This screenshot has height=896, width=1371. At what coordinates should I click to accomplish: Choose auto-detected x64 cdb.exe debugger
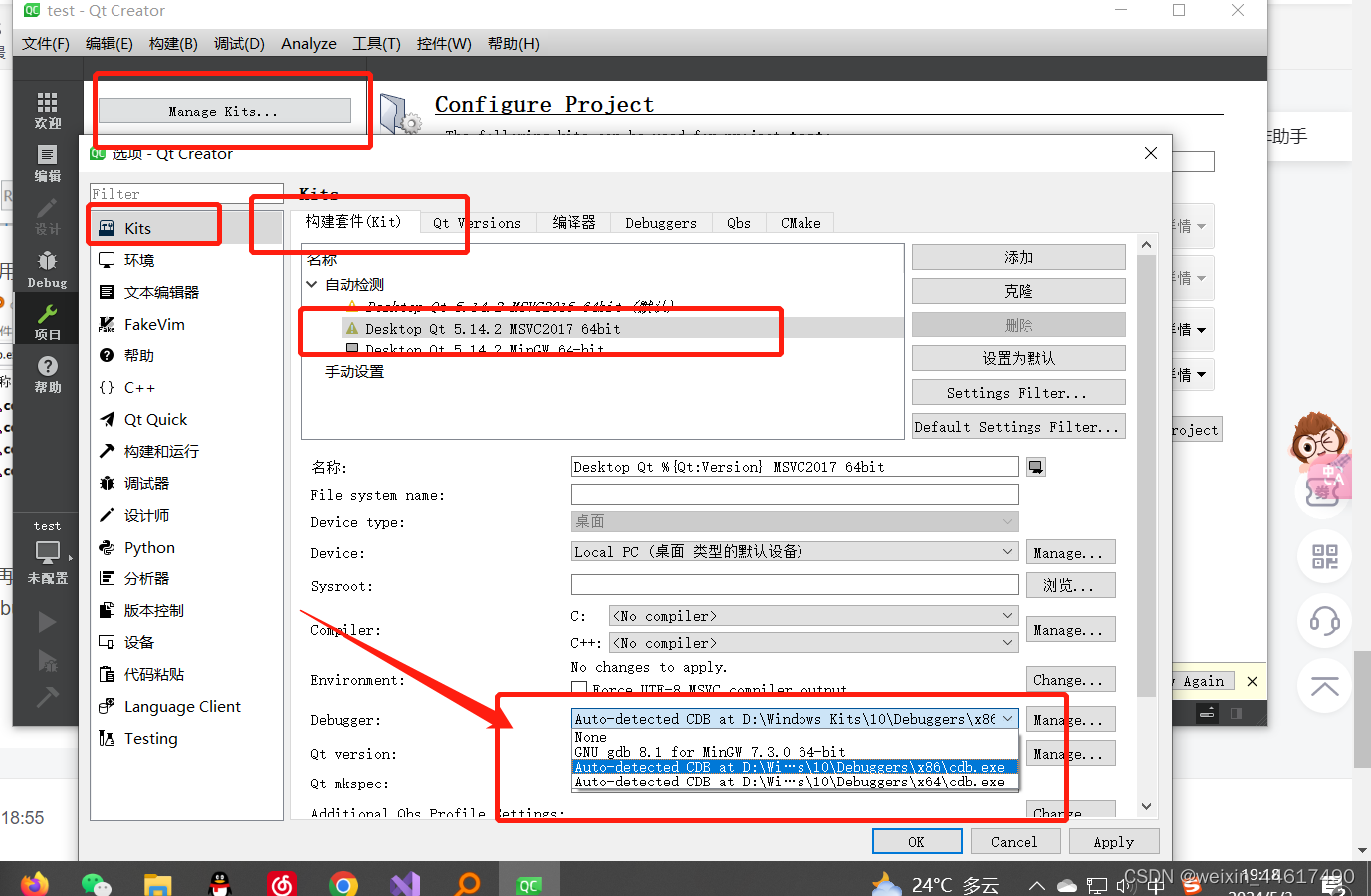click(795, 782)
